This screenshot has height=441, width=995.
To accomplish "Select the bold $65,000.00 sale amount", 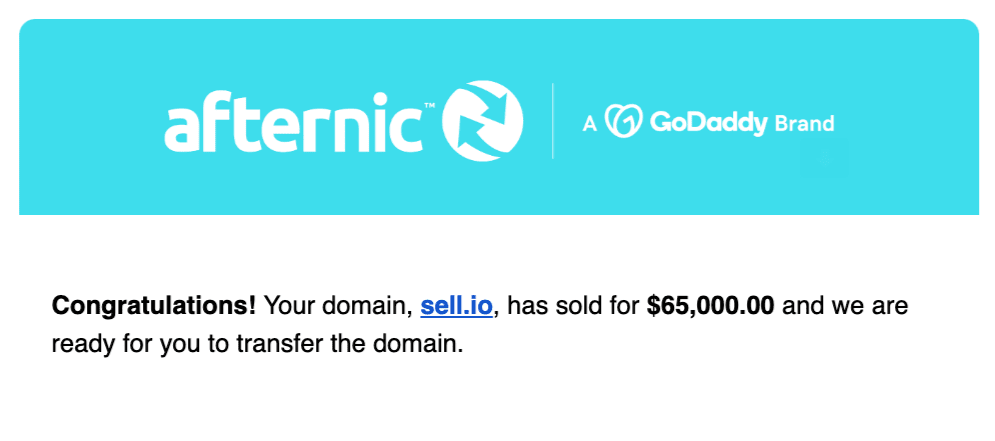I will coord(710,306).
